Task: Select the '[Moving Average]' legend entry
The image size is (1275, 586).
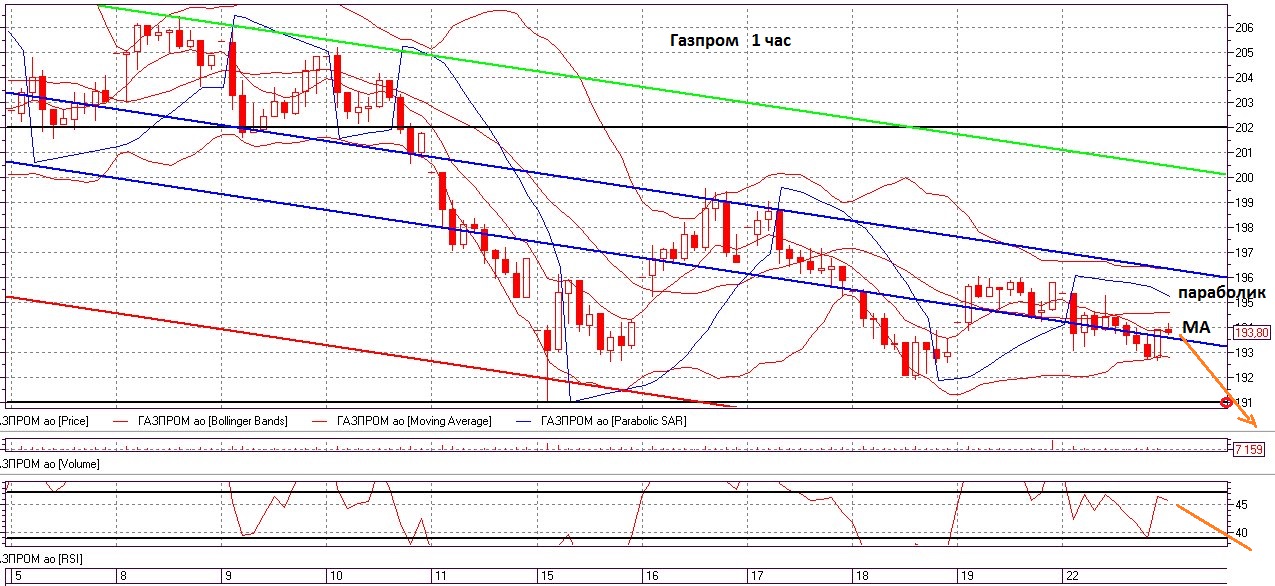Action: [x=413, y=421]
